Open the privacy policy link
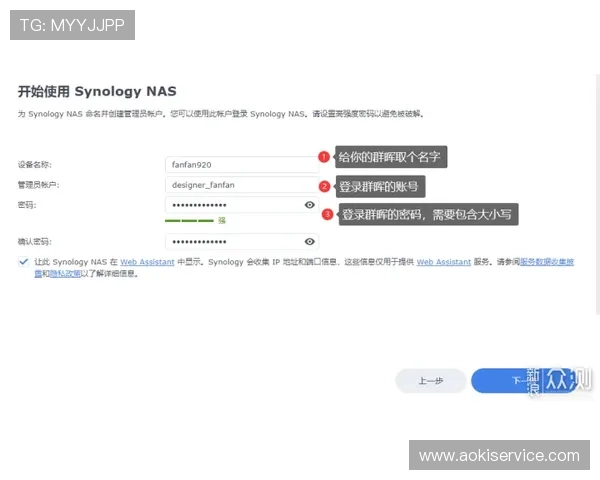600x480 pixels. click(65, 273)
